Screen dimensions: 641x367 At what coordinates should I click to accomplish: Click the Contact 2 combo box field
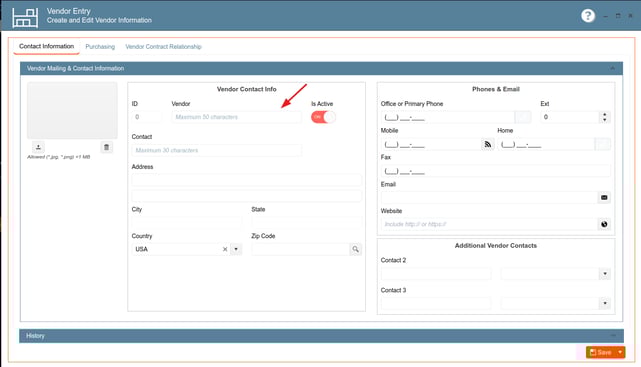550,273
